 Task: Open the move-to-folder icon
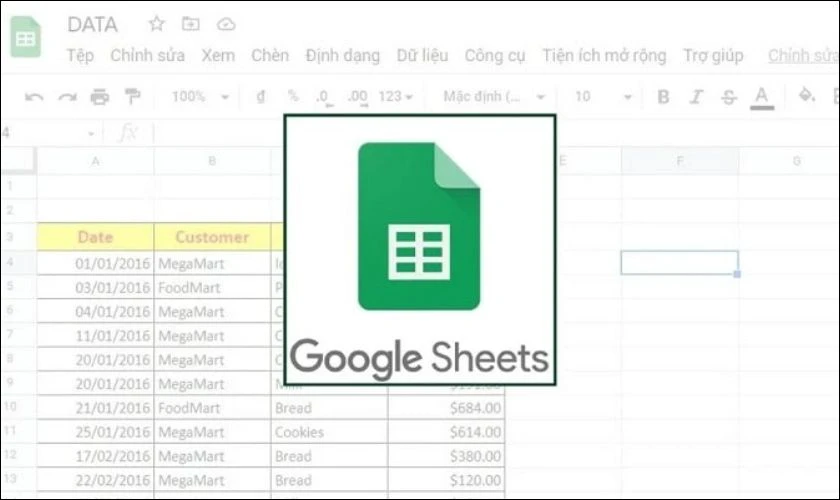tap(191, 24)
